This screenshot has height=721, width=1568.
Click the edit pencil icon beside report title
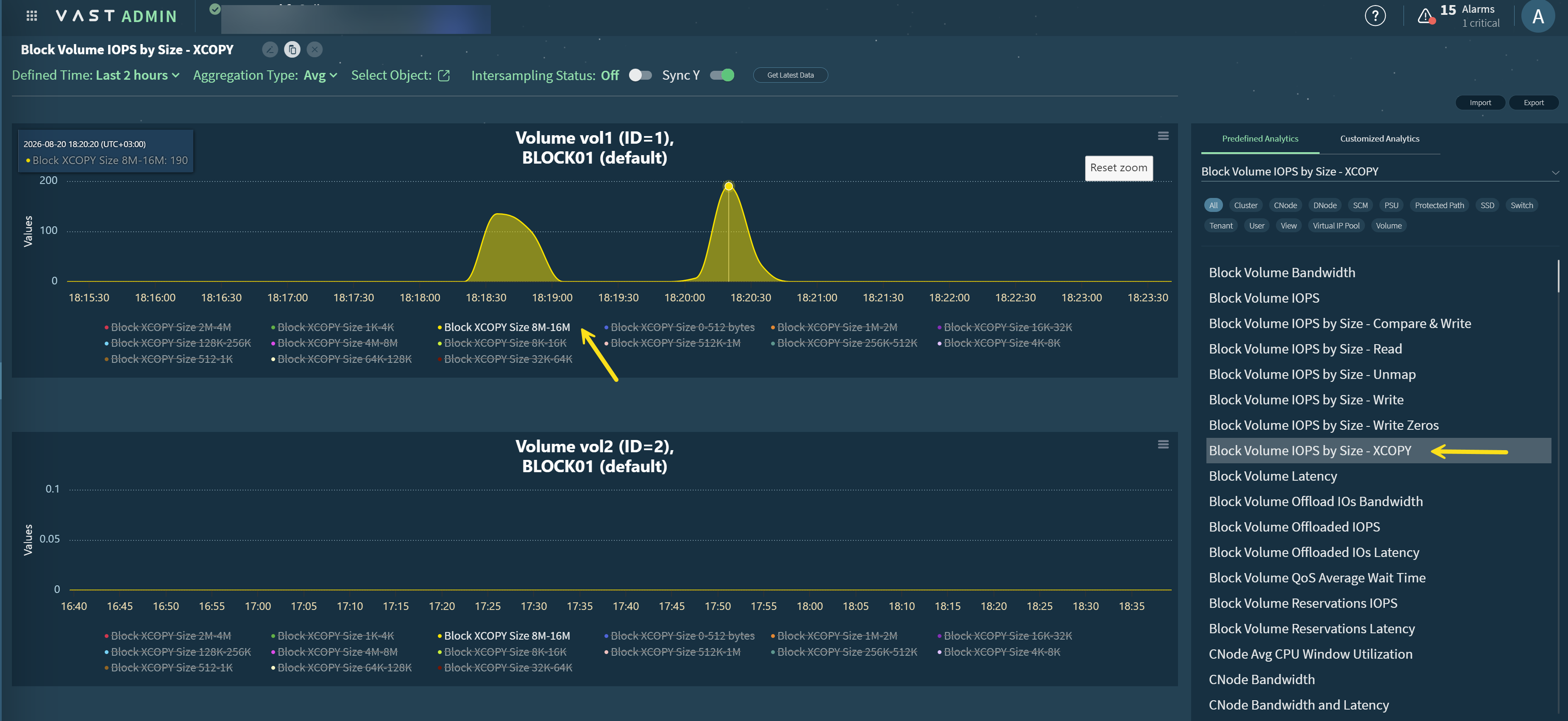270,49
